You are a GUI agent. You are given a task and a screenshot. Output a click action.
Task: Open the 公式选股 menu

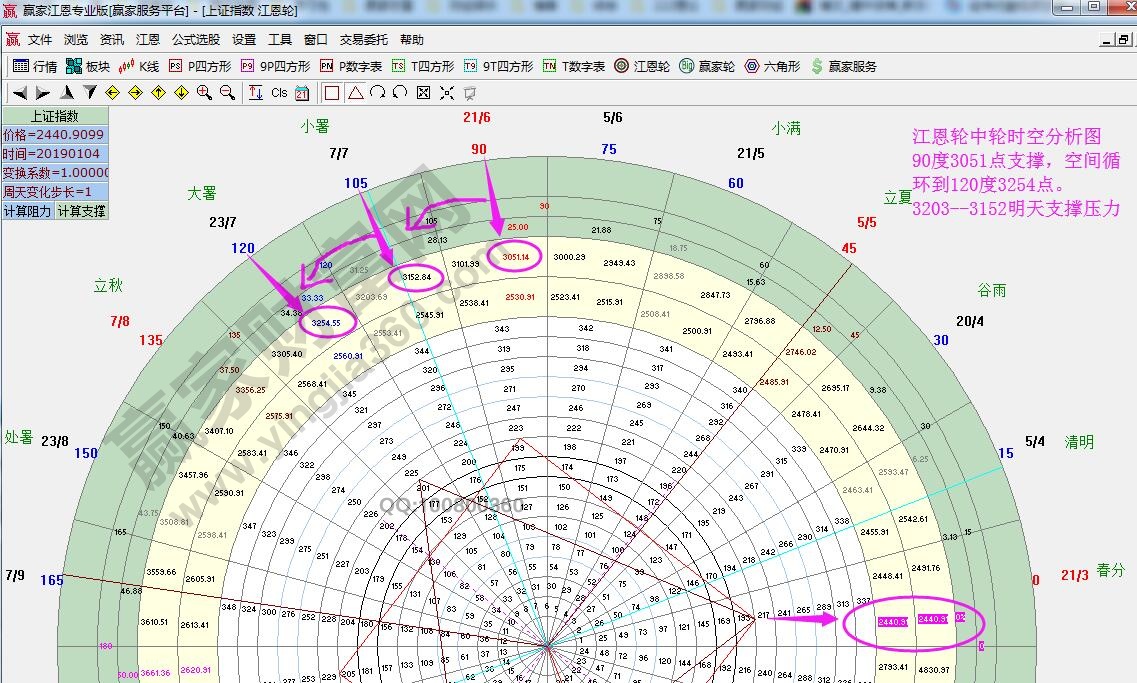click(196, 40)
